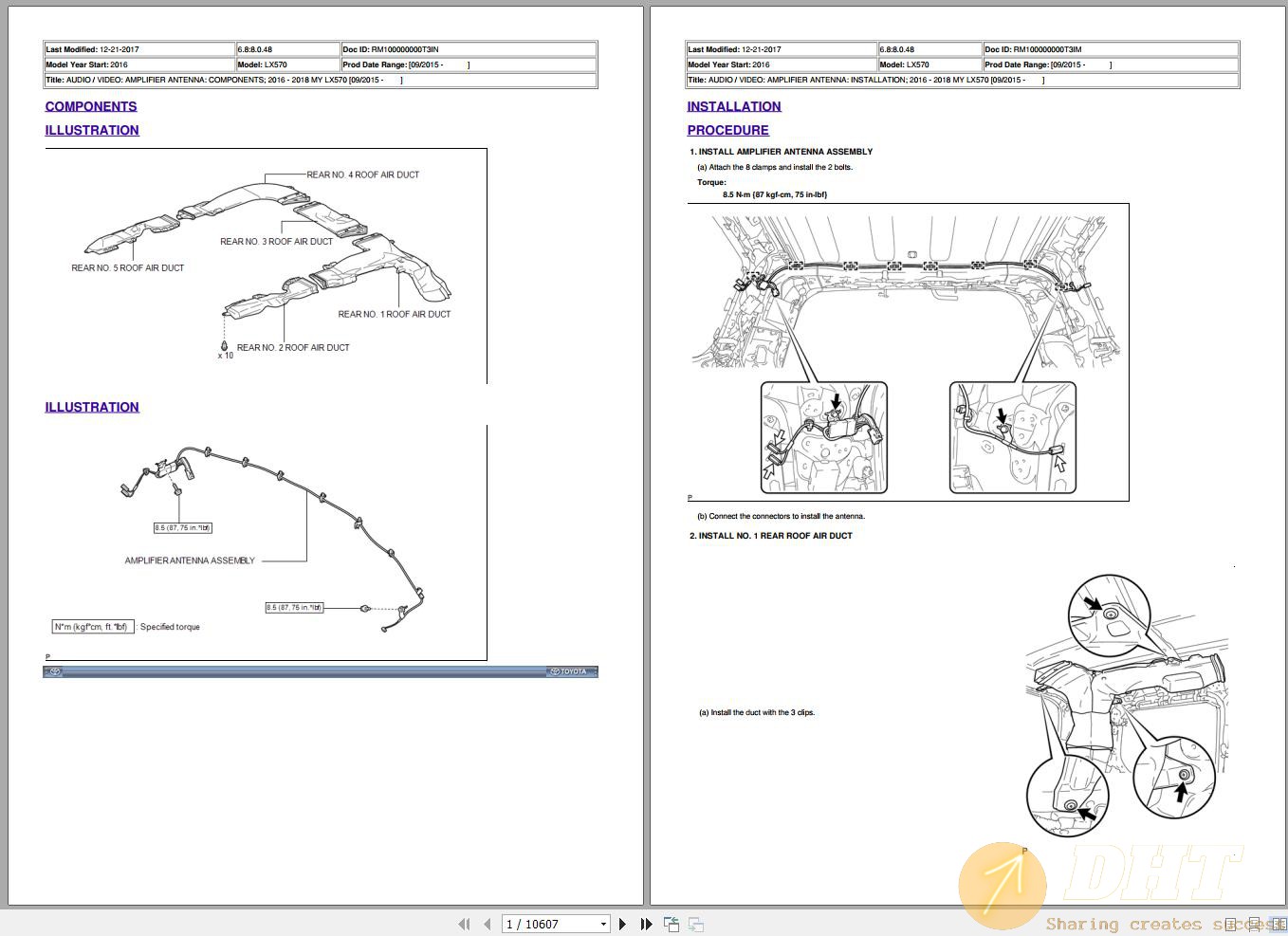Screen dimensions: 1288x936
Task: Click the rear roof air duct installation diagram
Action: coord(1127,707)
